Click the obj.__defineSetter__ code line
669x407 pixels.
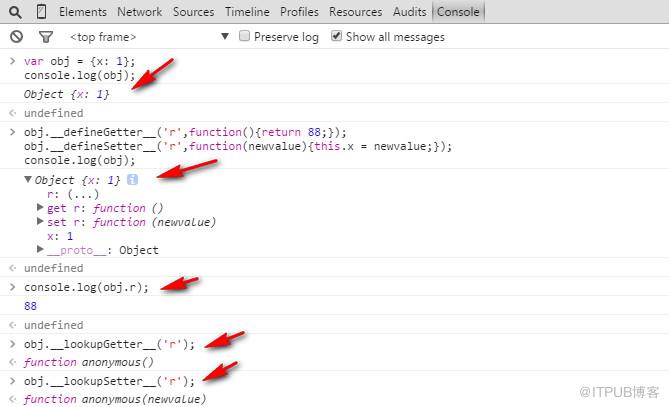pos(238,146)
